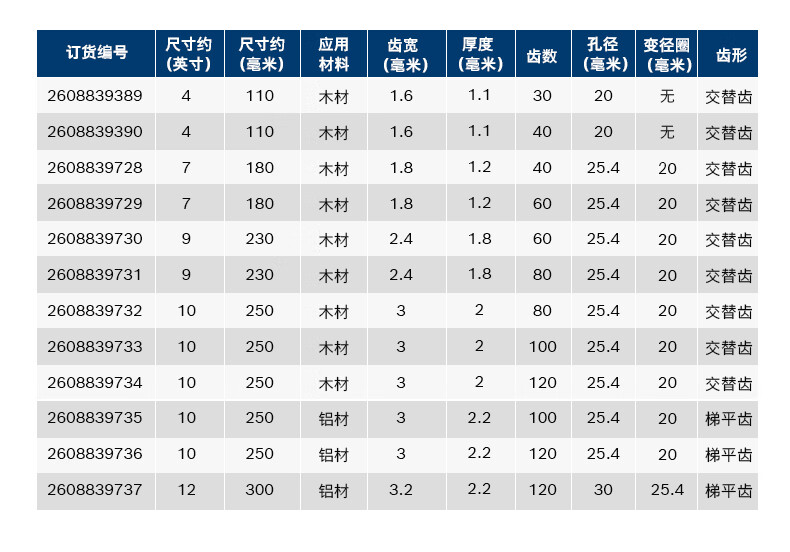Screen dimensions: 790x552
Task: Select order number 2608839389
Action: click(95, 96)
